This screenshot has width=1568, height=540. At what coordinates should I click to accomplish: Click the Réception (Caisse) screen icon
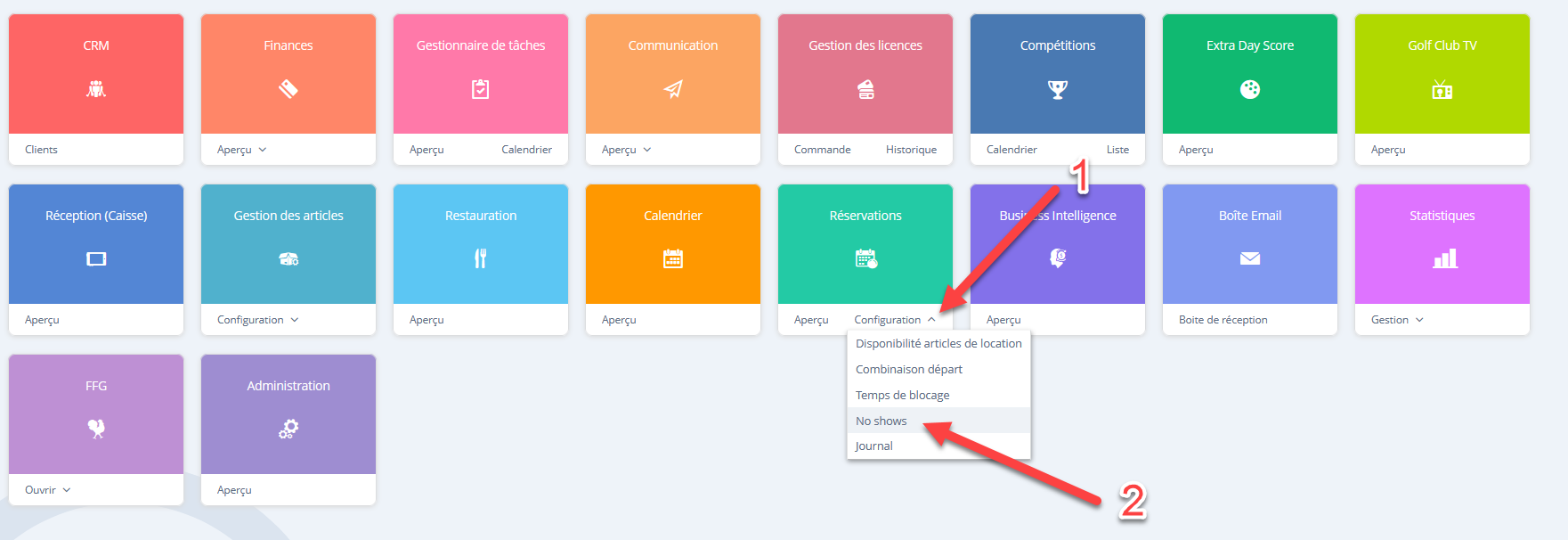pyautogui.click(x=96, y=259)
